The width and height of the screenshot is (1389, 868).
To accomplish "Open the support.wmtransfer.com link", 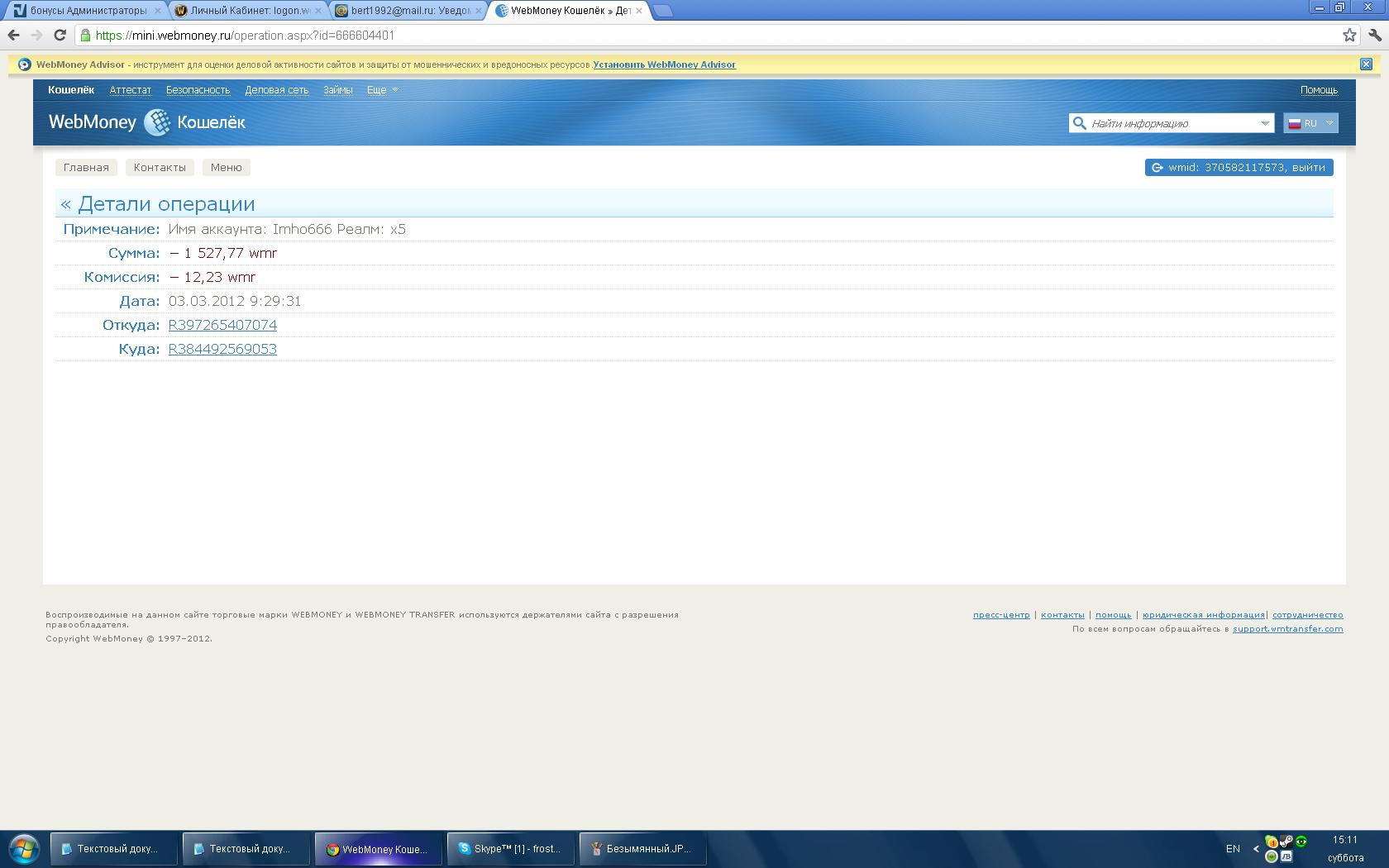I will (x=1288, y=629).
